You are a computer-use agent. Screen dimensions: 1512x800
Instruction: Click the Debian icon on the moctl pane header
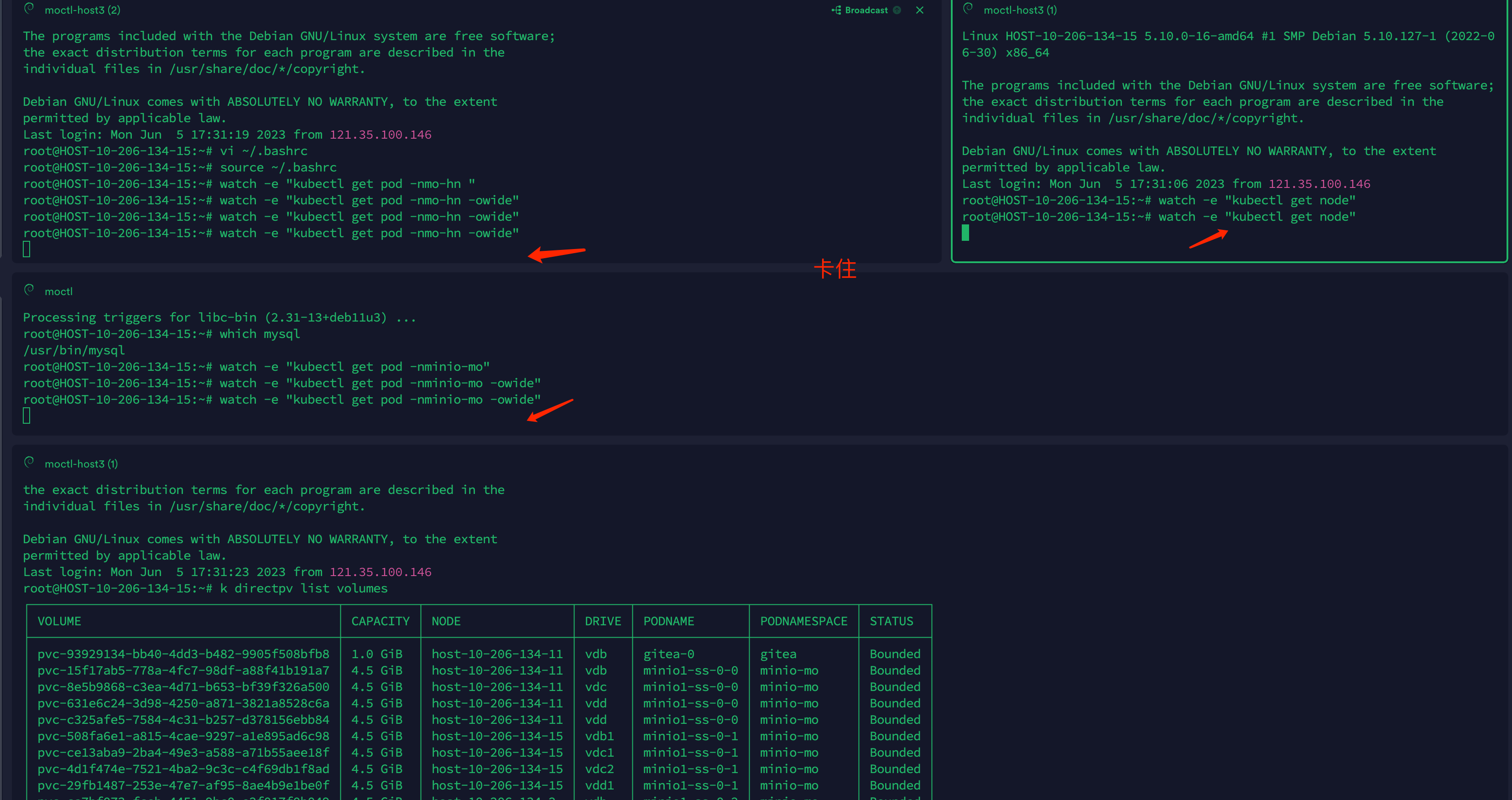(29, 289)
